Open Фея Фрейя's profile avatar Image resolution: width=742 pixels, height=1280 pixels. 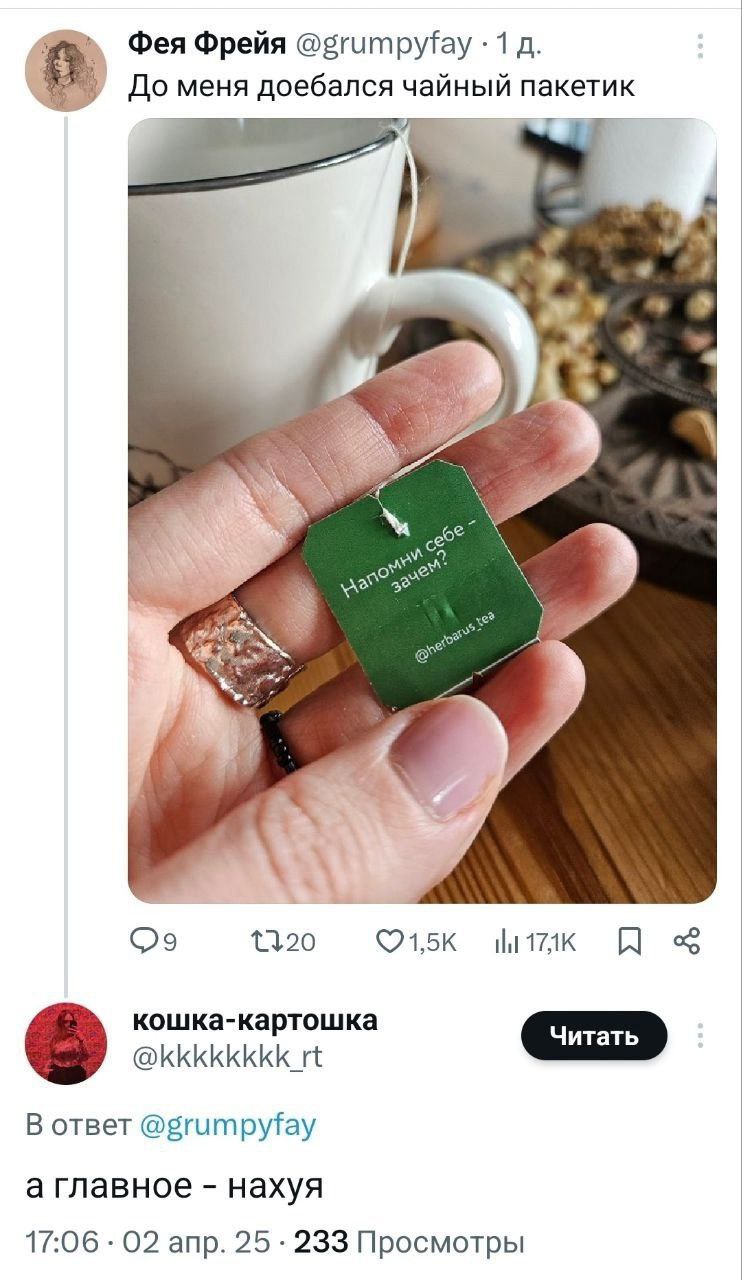tap(66, 69)
